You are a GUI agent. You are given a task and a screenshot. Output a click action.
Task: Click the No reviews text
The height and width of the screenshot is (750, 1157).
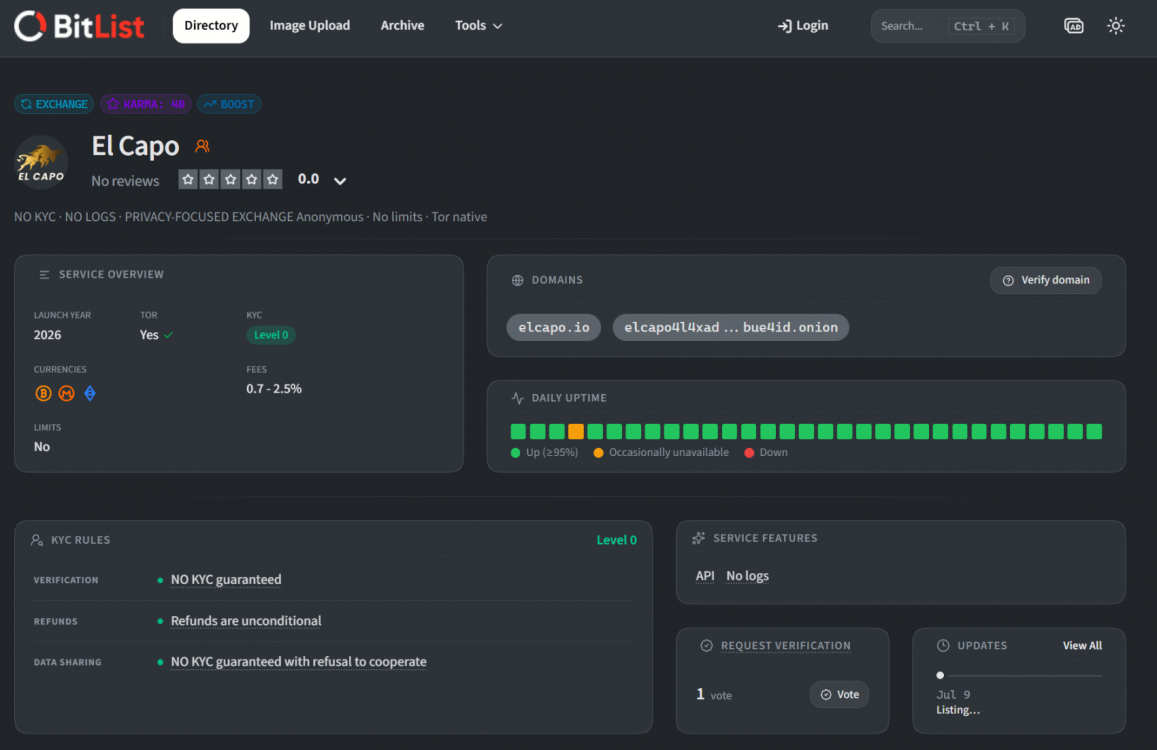click(x=125, y=181)
